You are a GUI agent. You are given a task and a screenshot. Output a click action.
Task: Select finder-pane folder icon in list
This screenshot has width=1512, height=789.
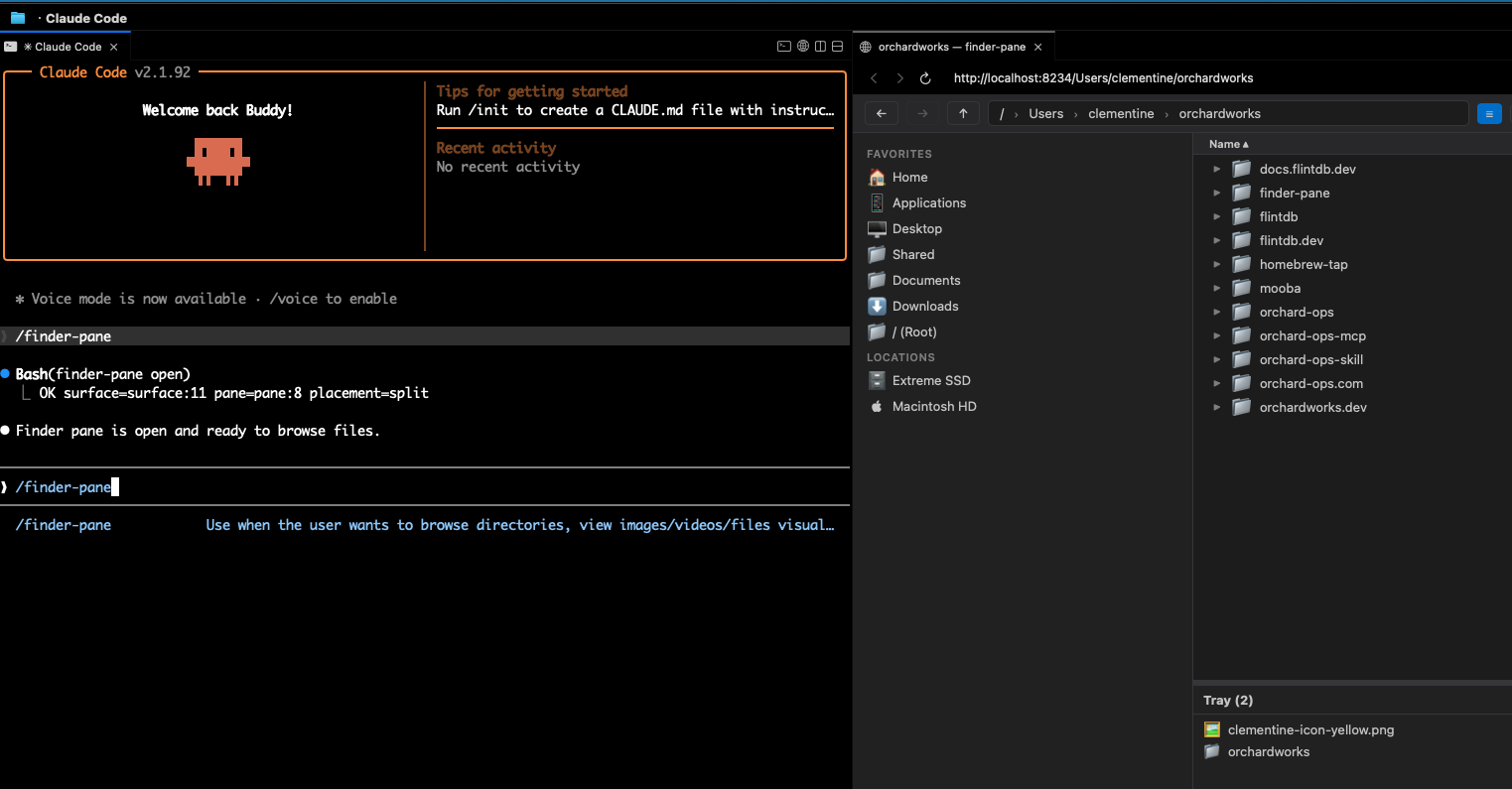click(x=1241, y=193)
